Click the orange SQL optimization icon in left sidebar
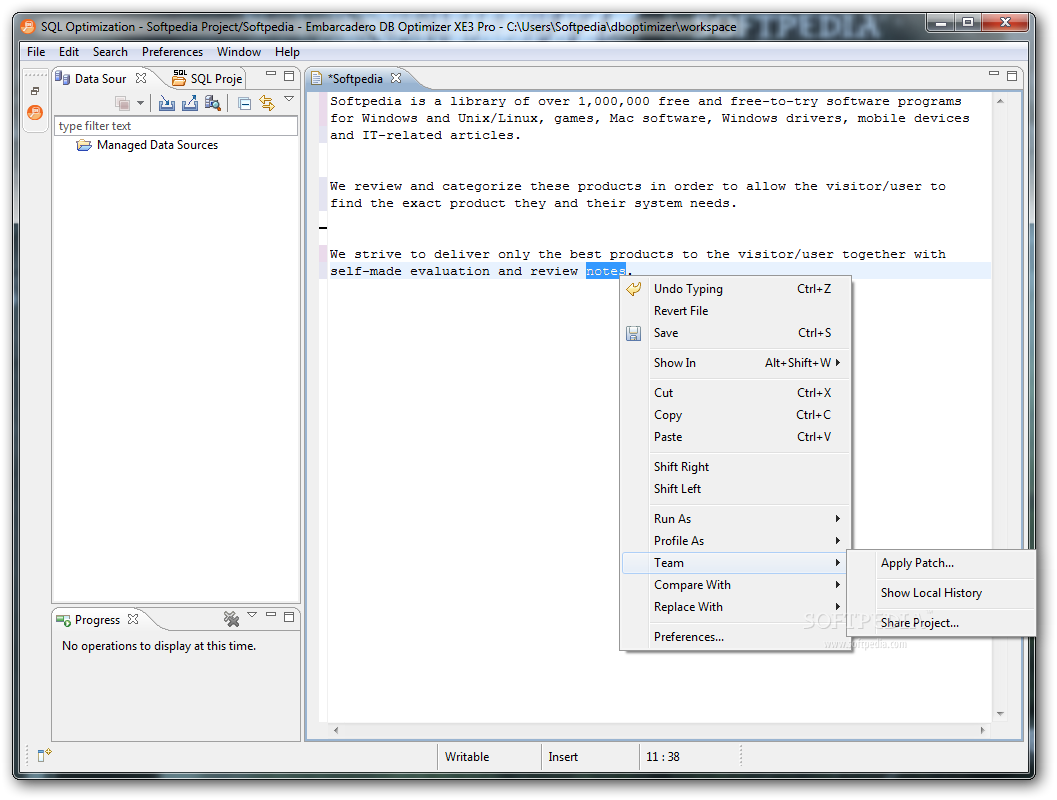Viewport: 1057px width, 800px height. (x=35, y=113)
